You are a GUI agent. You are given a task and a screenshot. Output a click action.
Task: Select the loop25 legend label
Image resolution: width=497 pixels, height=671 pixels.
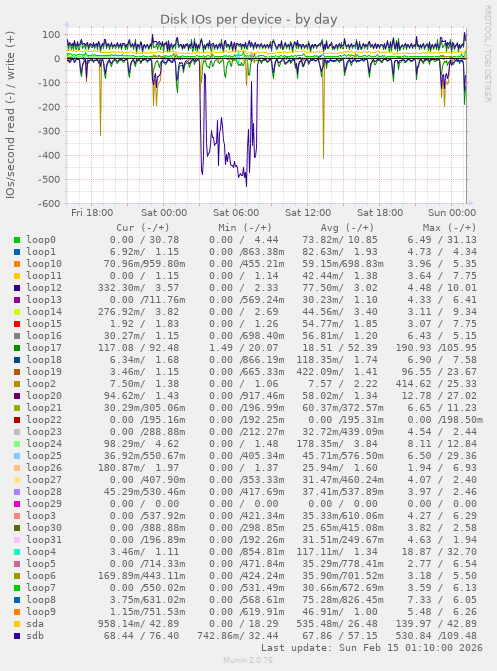click(x=44, y=455)
